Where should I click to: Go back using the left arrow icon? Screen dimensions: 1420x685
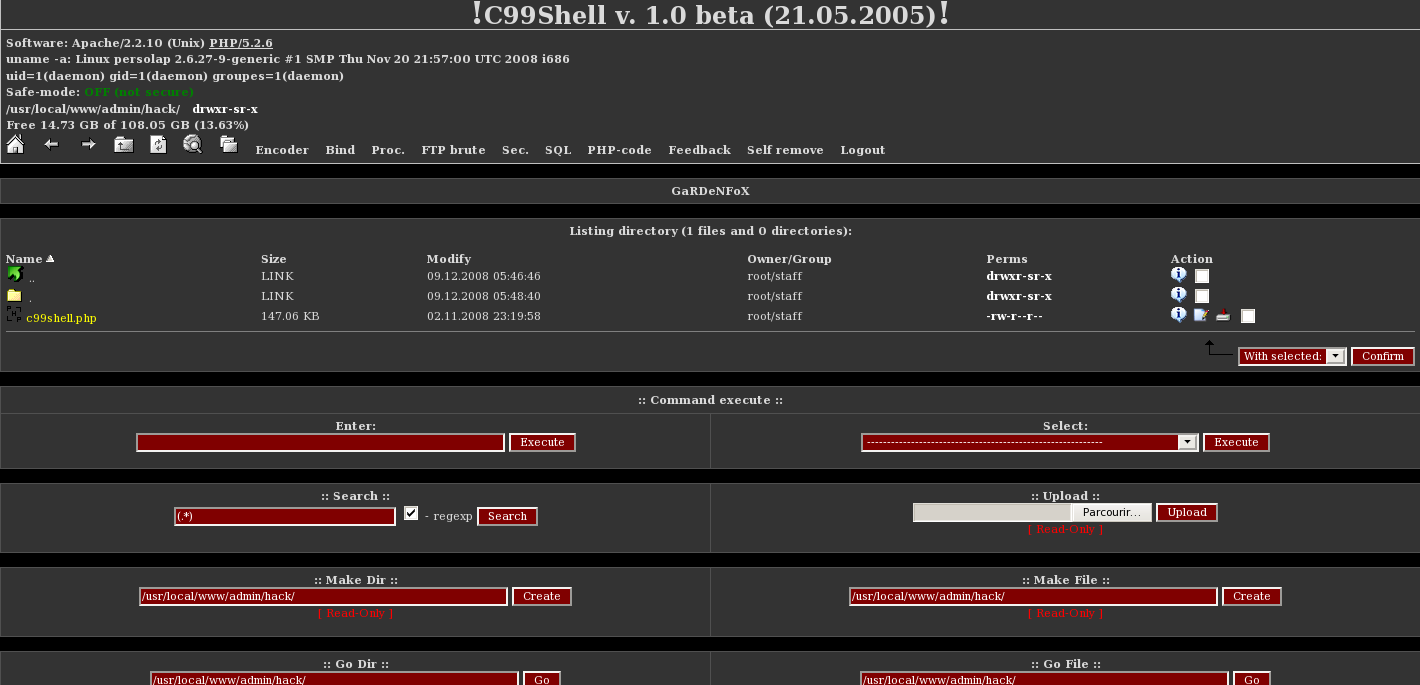(51, 145)
